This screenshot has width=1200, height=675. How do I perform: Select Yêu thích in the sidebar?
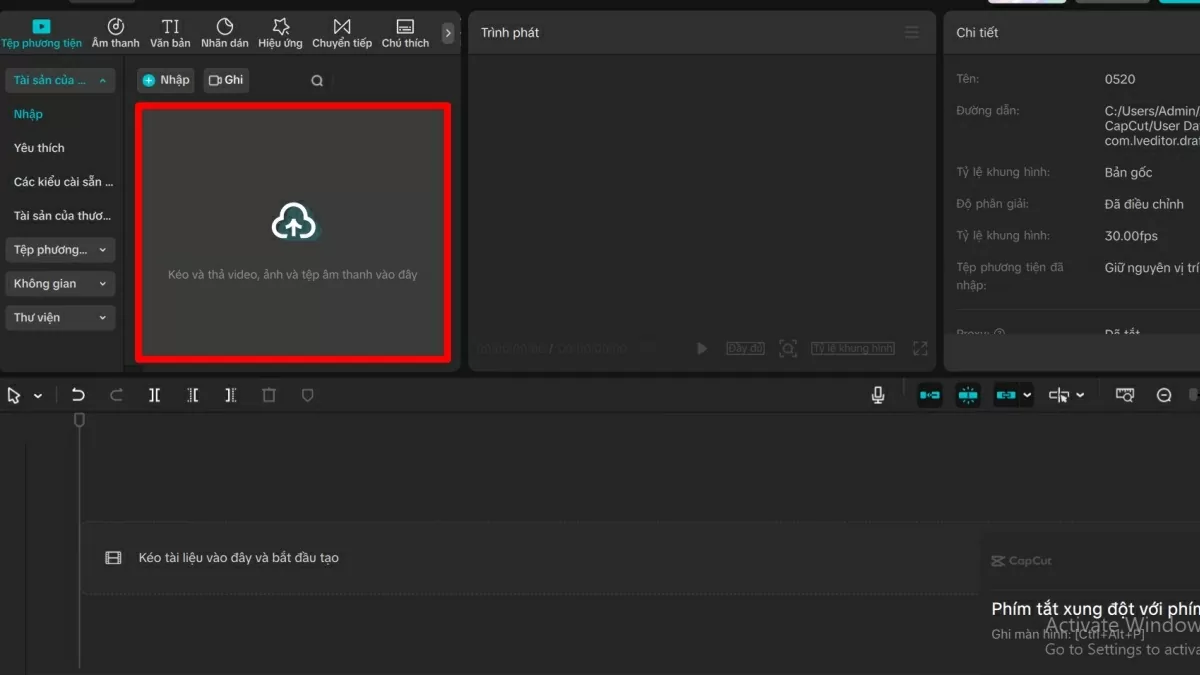[39, 148]
